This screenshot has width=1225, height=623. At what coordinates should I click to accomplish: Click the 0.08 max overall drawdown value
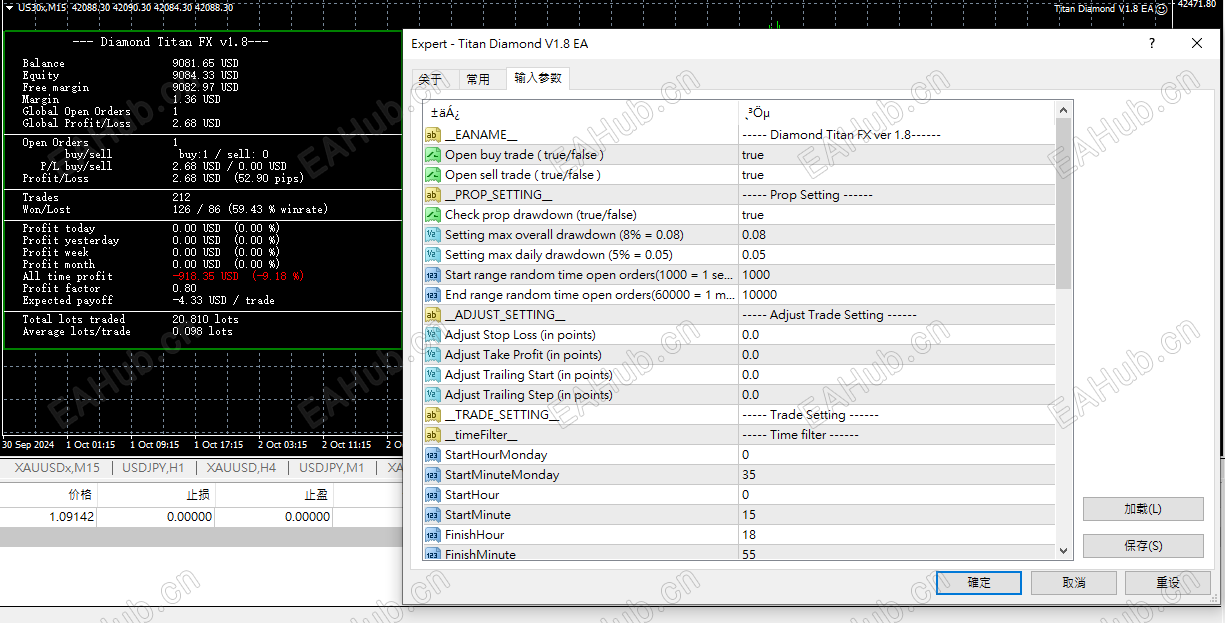click(x=754, y=235)
